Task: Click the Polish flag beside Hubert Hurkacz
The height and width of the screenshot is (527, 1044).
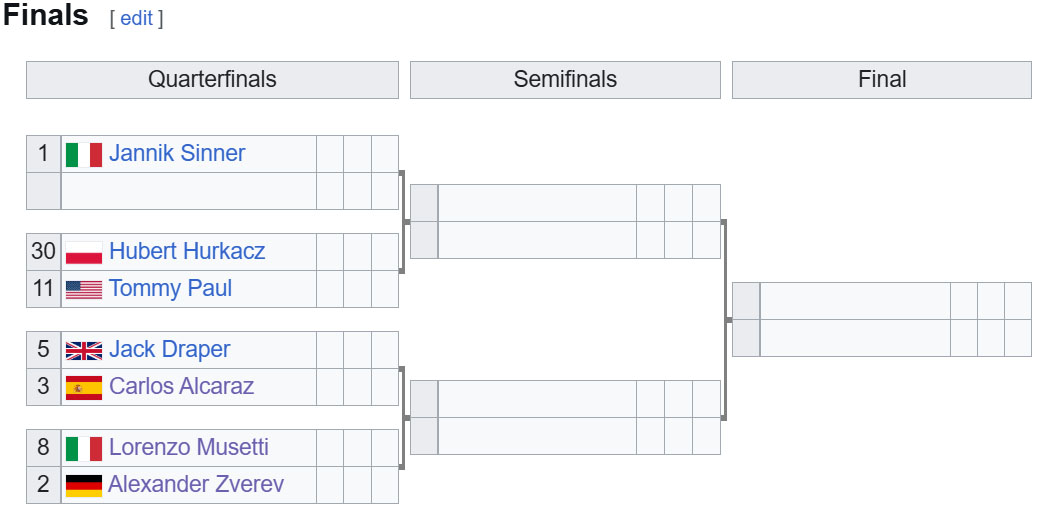Action: 84,252
